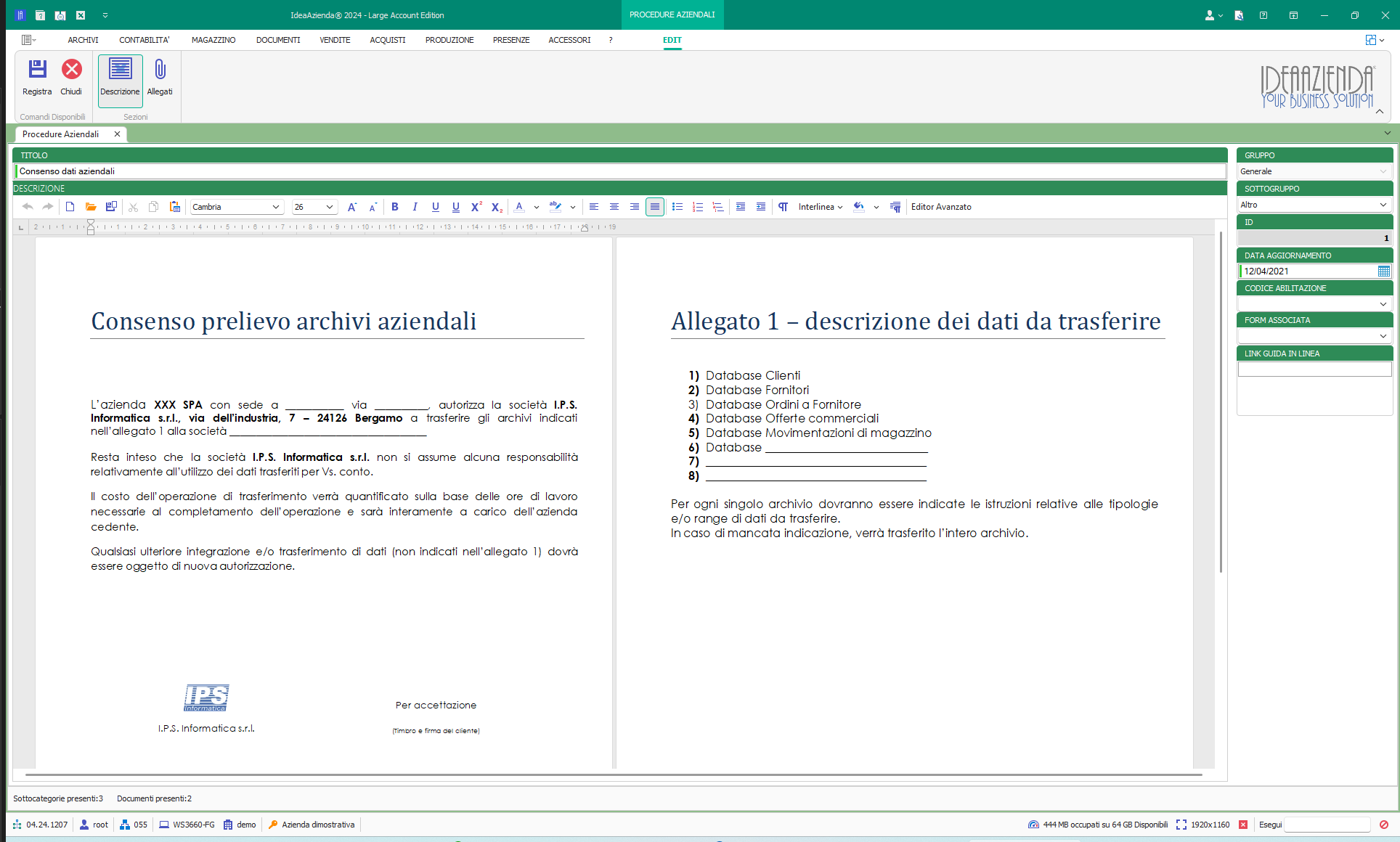Viewport: 1400px width, 842px height.
Task: Click the paragraph settings icon before Editor Avanzato
Action: pyautogui.click(x=895, y=207)
